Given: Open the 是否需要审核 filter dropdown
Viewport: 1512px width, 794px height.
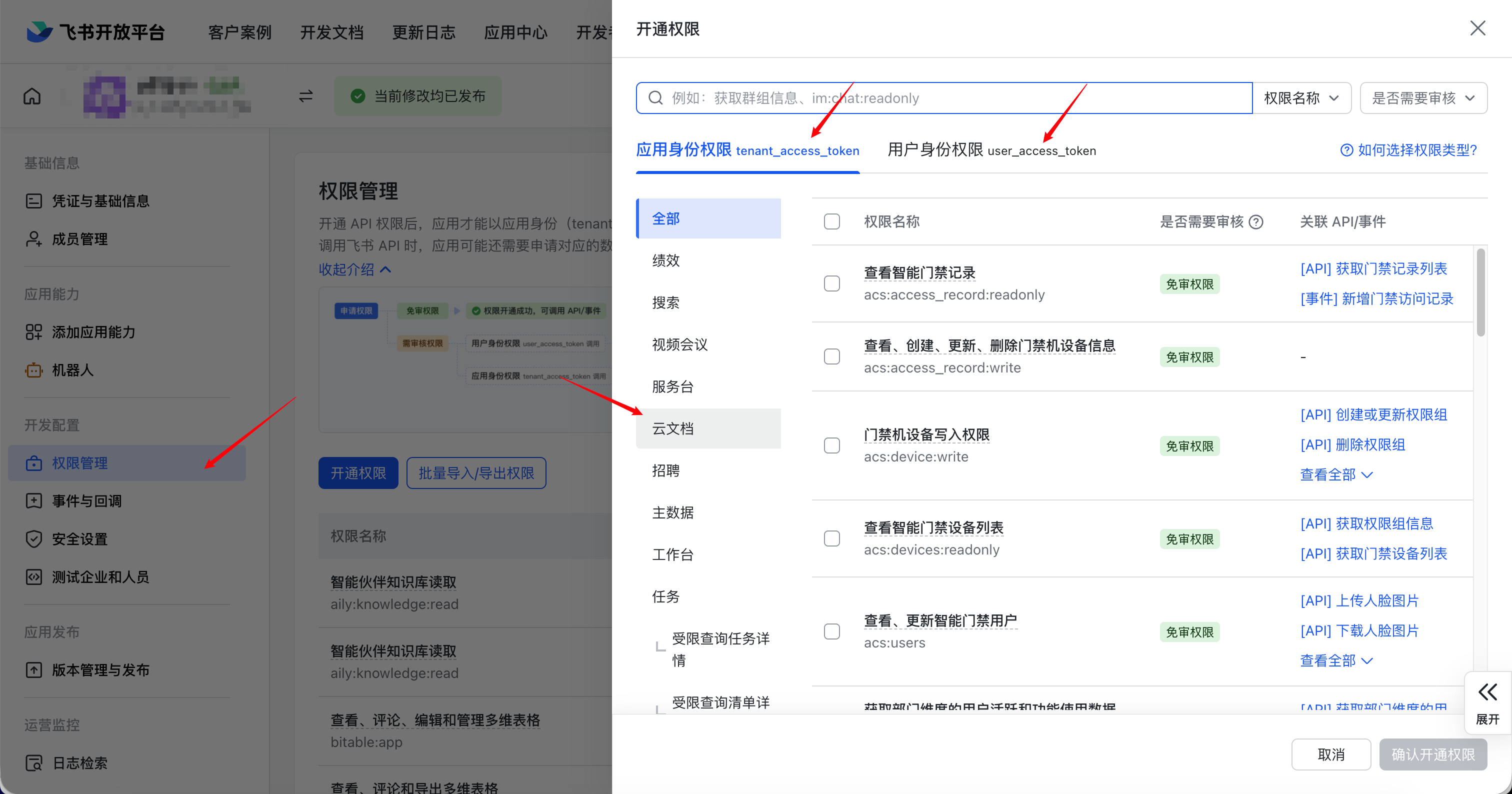Looking at the screenshot, I should [x=1423, y=98].
